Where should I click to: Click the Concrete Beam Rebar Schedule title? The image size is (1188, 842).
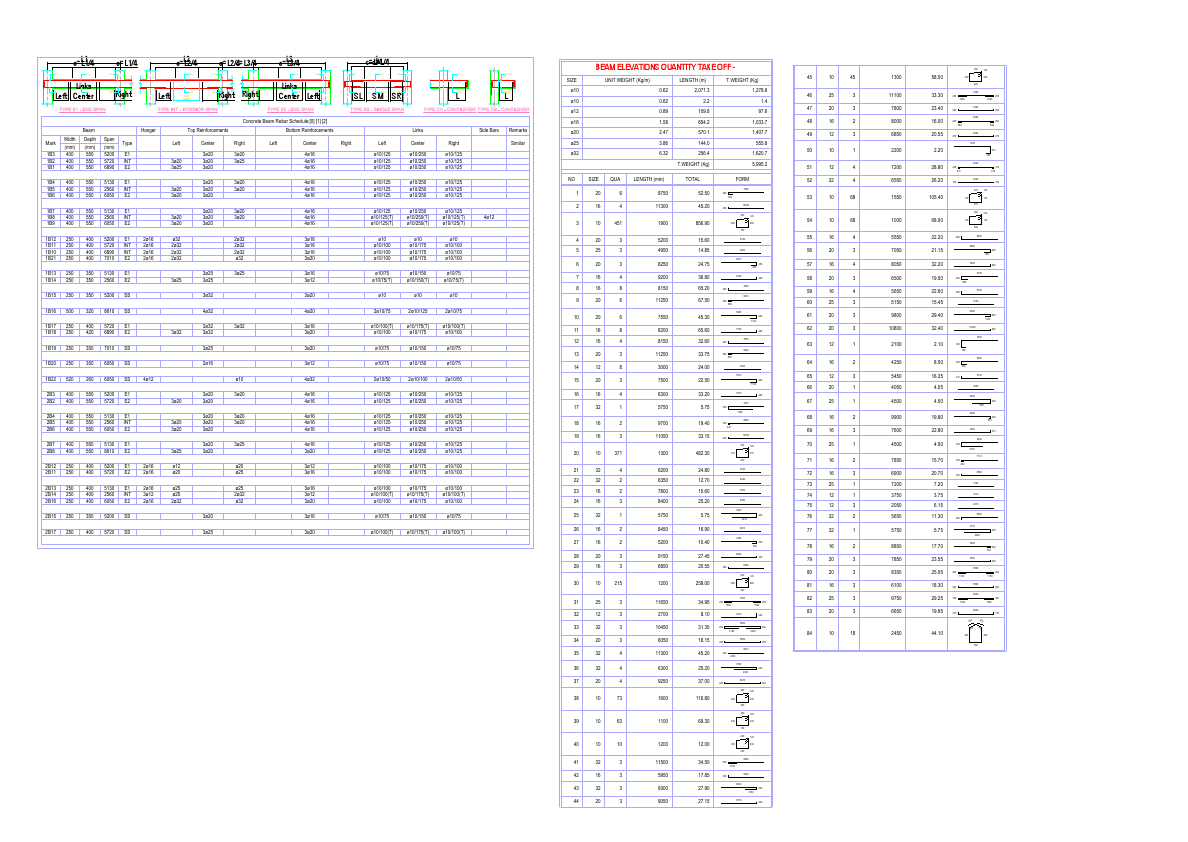[x=287, y=118]
